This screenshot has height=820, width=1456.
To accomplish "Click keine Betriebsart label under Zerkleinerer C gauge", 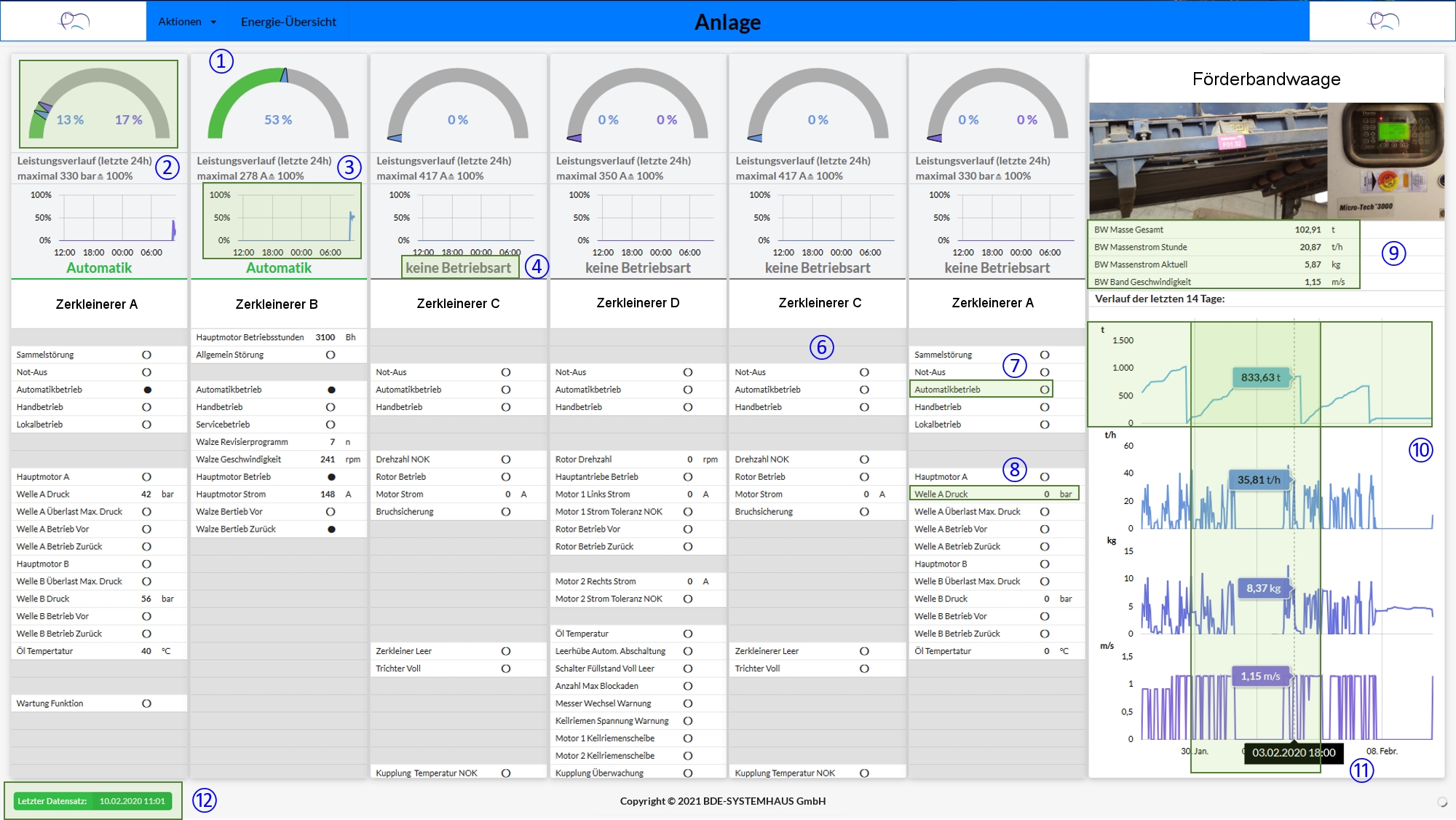I will 458,267.
